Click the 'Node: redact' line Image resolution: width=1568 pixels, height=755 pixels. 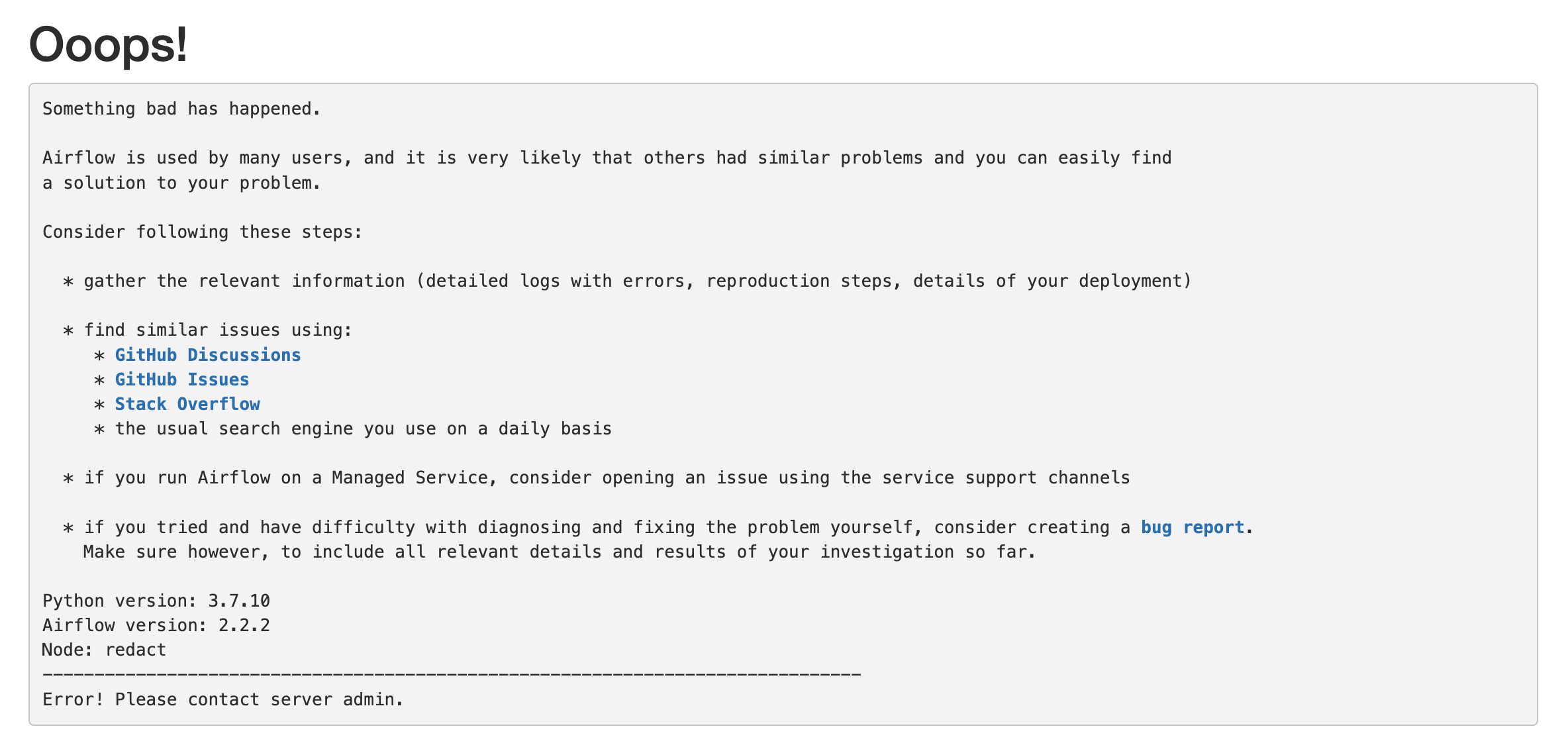point(104,650)
